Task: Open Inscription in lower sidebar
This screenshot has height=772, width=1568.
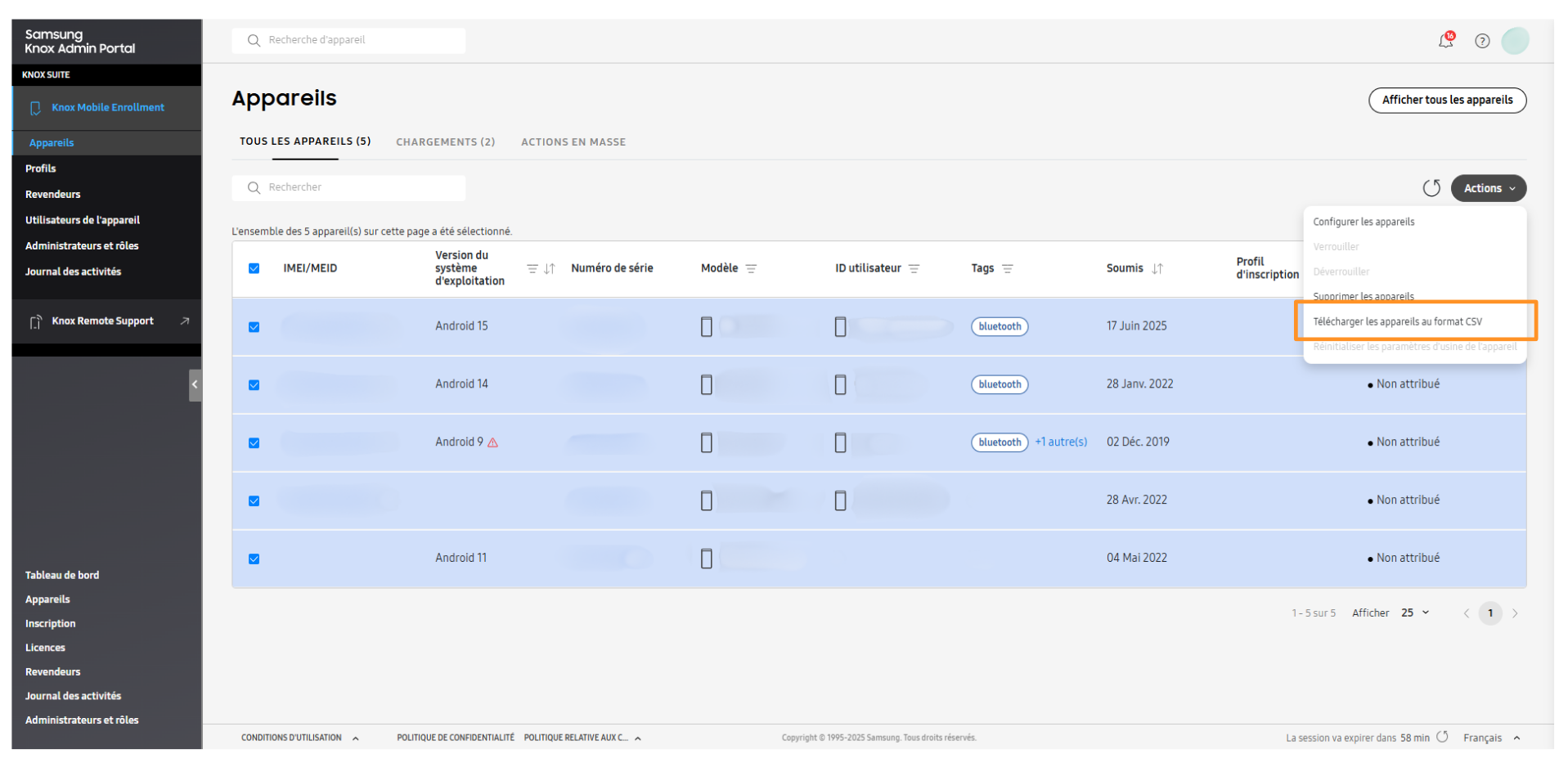Action: [x=50, y=624]
